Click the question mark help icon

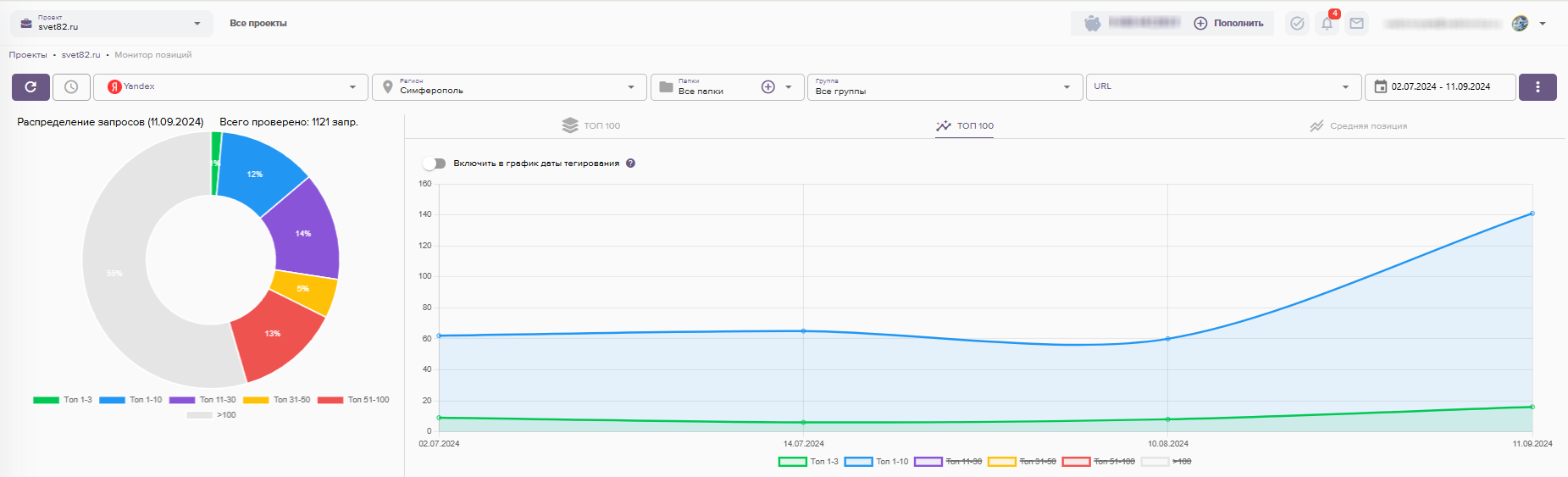click(x=630, y=164)
